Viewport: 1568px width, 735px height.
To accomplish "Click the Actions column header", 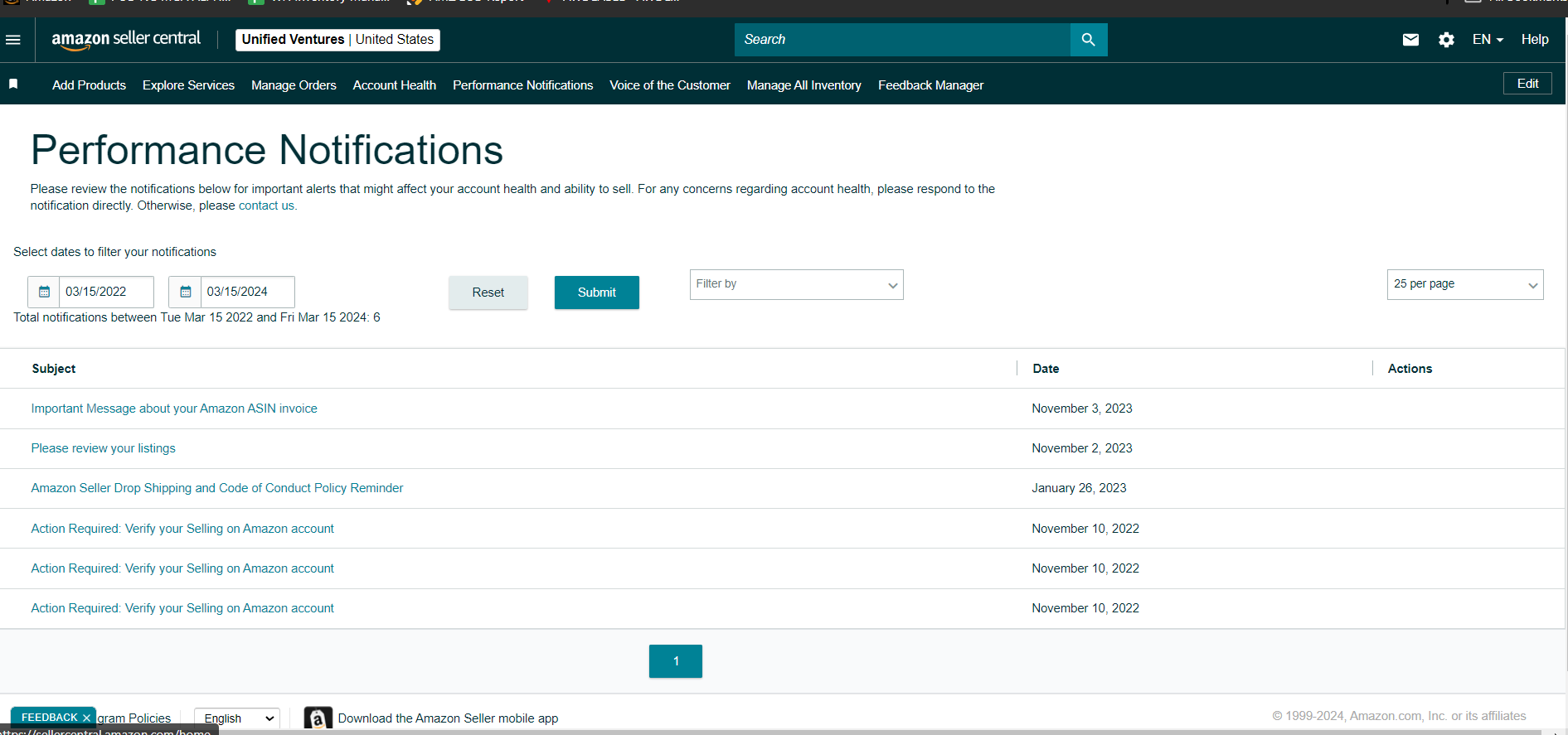I will click(x=1410, y=369).
